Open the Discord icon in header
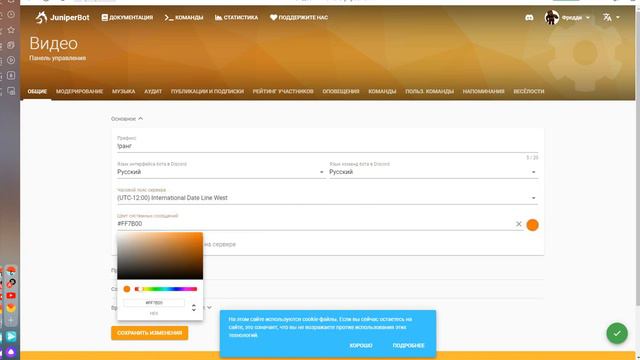 [x=529, y=18]
